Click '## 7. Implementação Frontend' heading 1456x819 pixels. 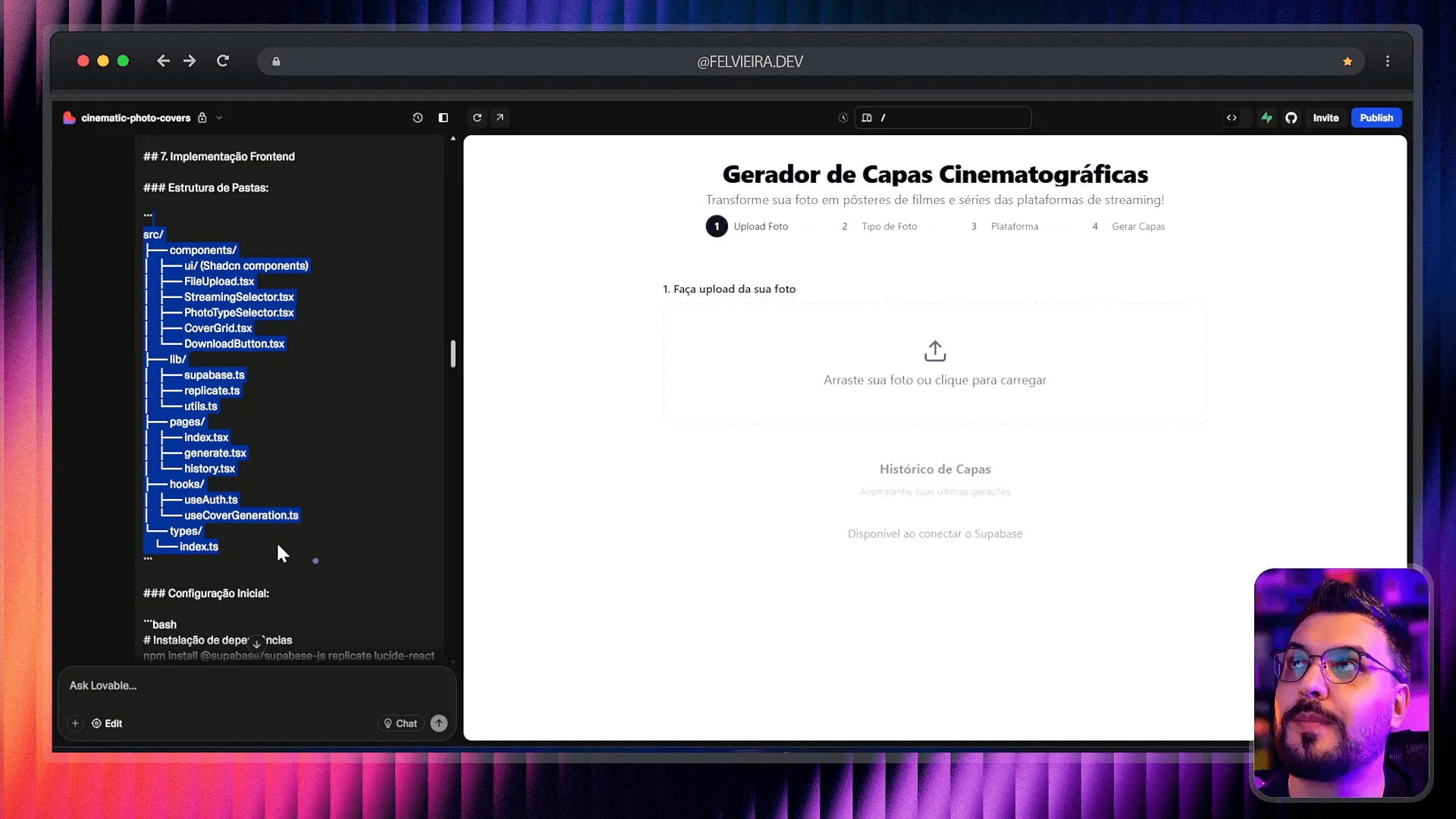[x=218, y=156]
